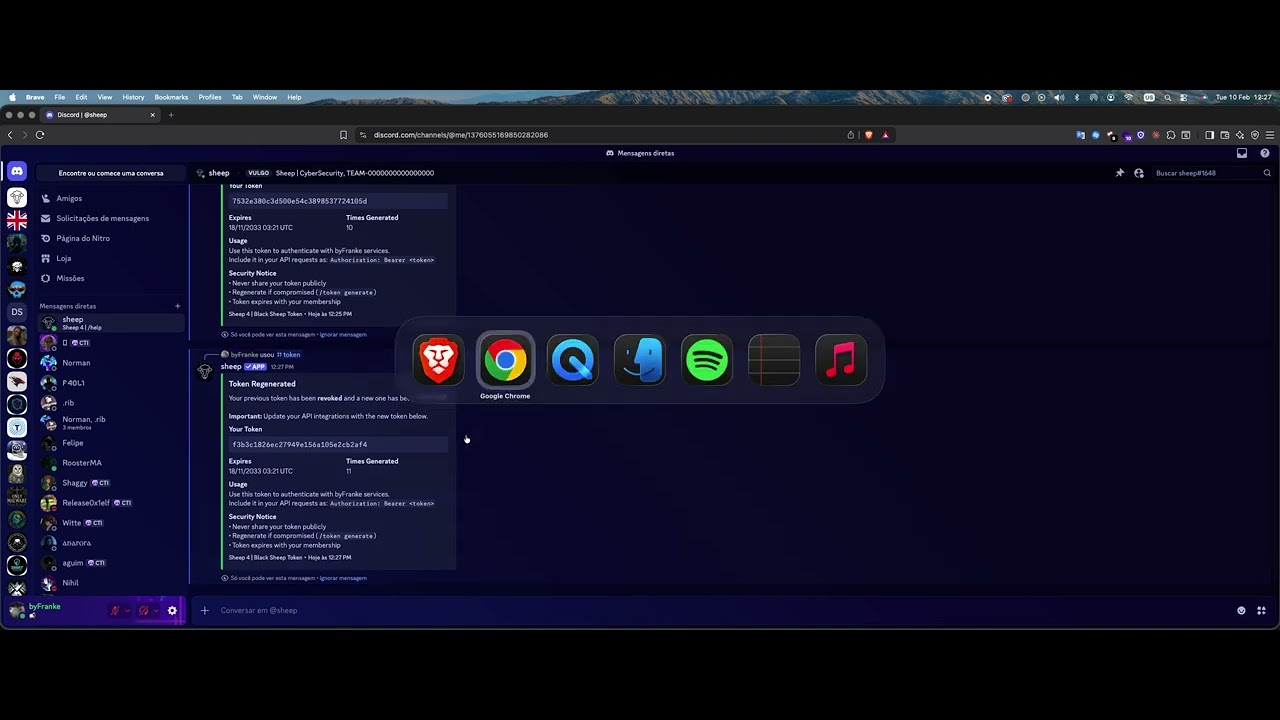The image size is (1280, 720).
Task: Open Página do Nitro
Action: tap(111, 238)
